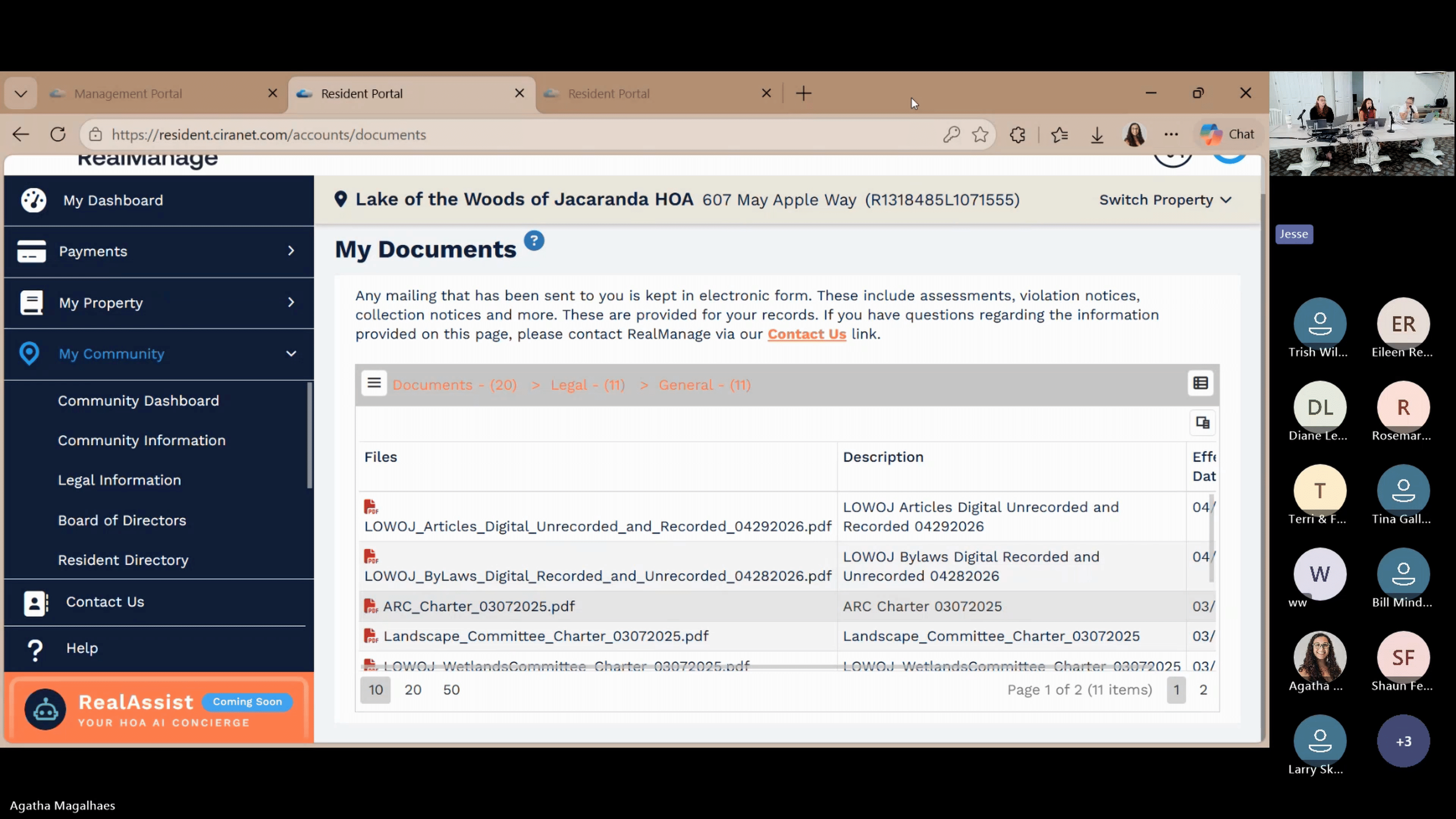Open the column chooser icon above the table
The image size is (1456, 819).
(1202, 423)
